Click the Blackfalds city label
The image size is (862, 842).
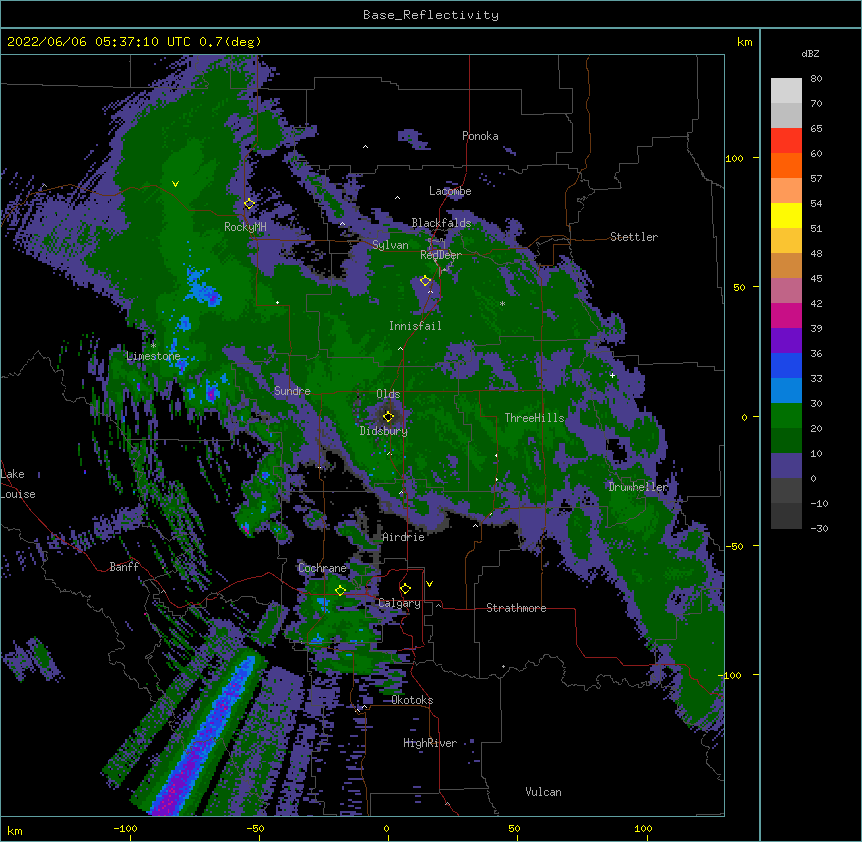coord(441,223)
